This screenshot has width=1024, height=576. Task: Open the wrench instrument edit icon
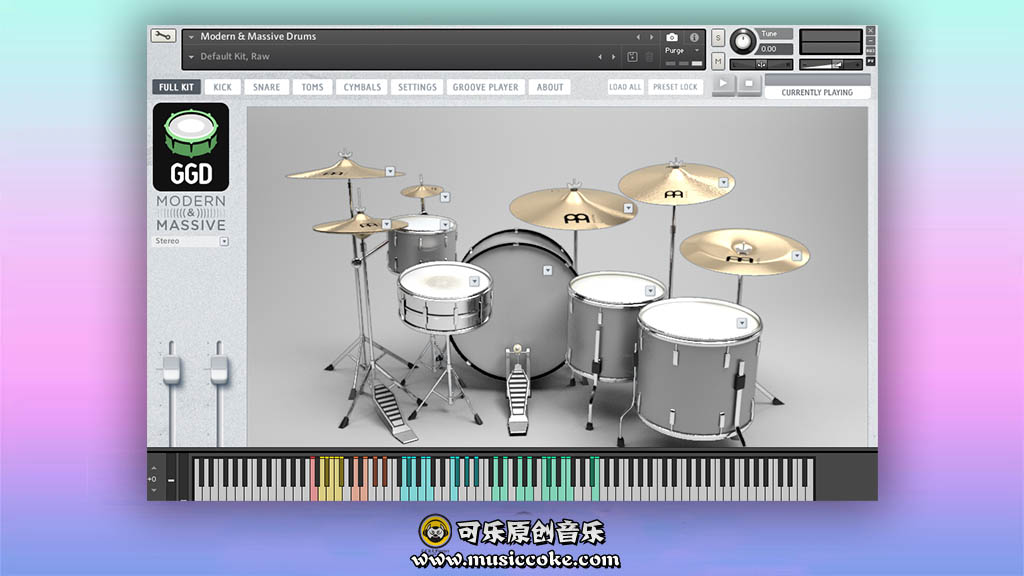pos(162,36)
